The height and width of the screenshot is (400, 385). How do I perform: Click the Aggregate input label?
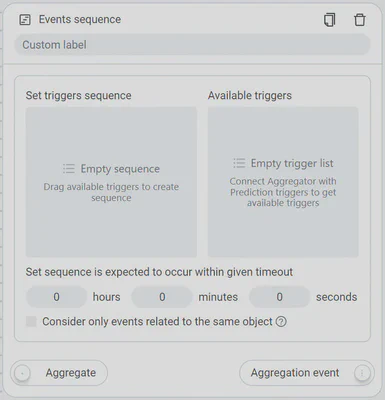(x=71, y=373)
